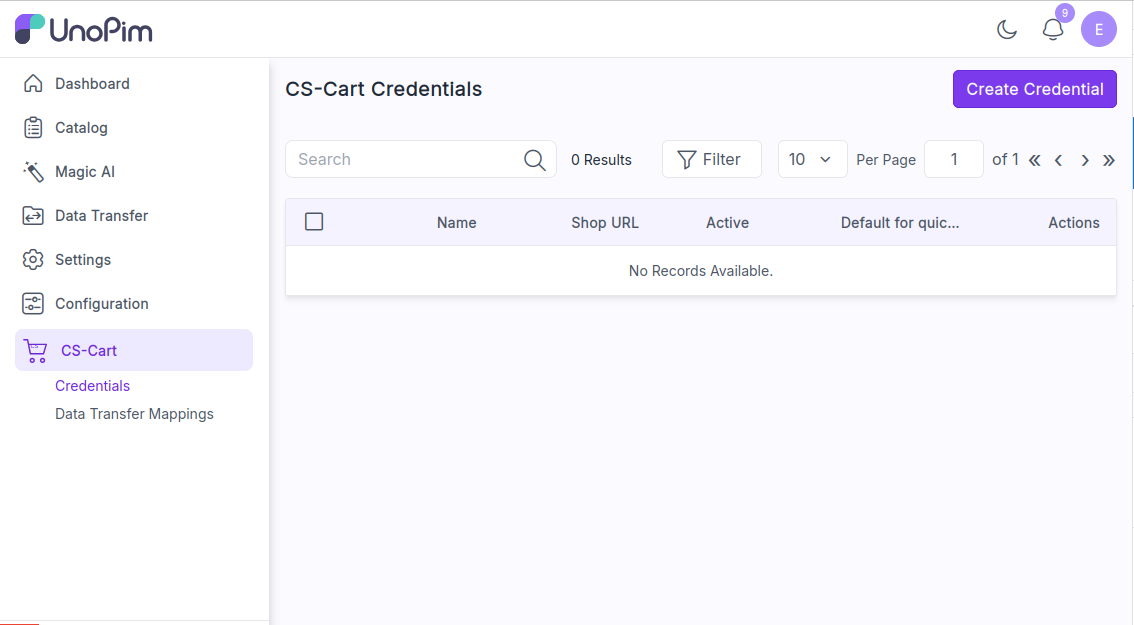Sort by Name column header

pyautogui.click(x=456, y=223)
